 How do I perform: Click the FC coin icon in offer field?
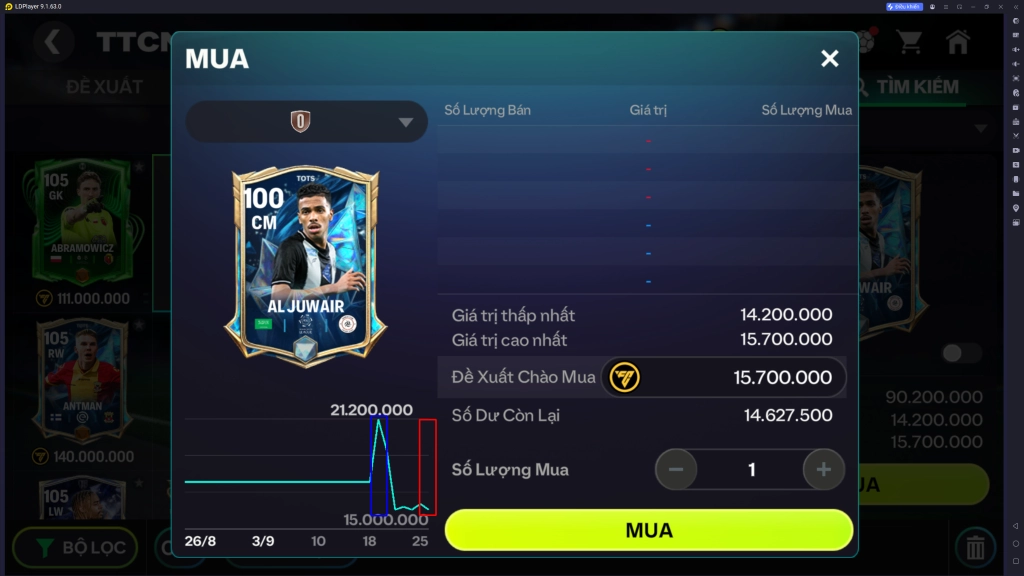(x=624, y=377)
